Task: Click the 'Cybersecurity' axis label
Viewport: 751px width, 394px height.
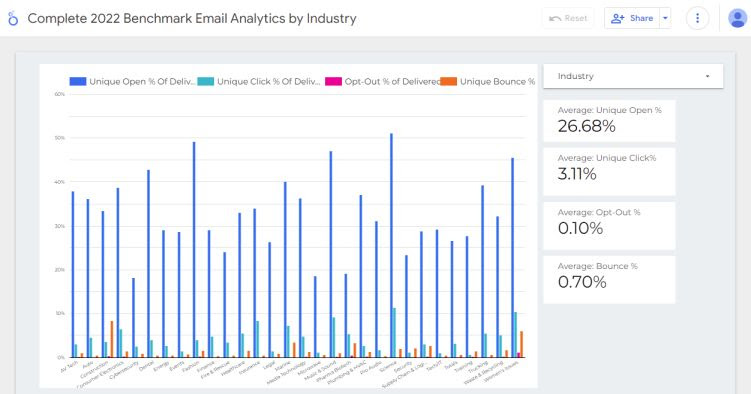Action: [124, 370]
